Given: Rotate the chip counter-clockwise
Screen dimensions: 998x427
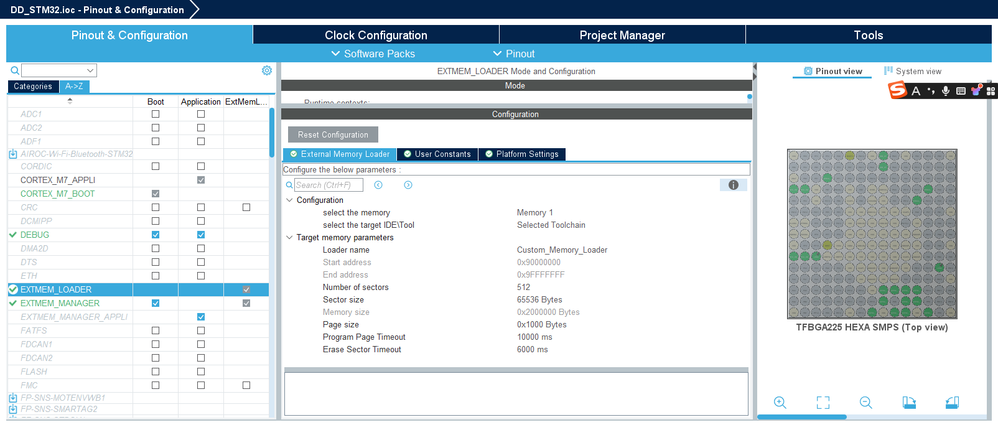Looking at the screenshot, I should [952, 402].
